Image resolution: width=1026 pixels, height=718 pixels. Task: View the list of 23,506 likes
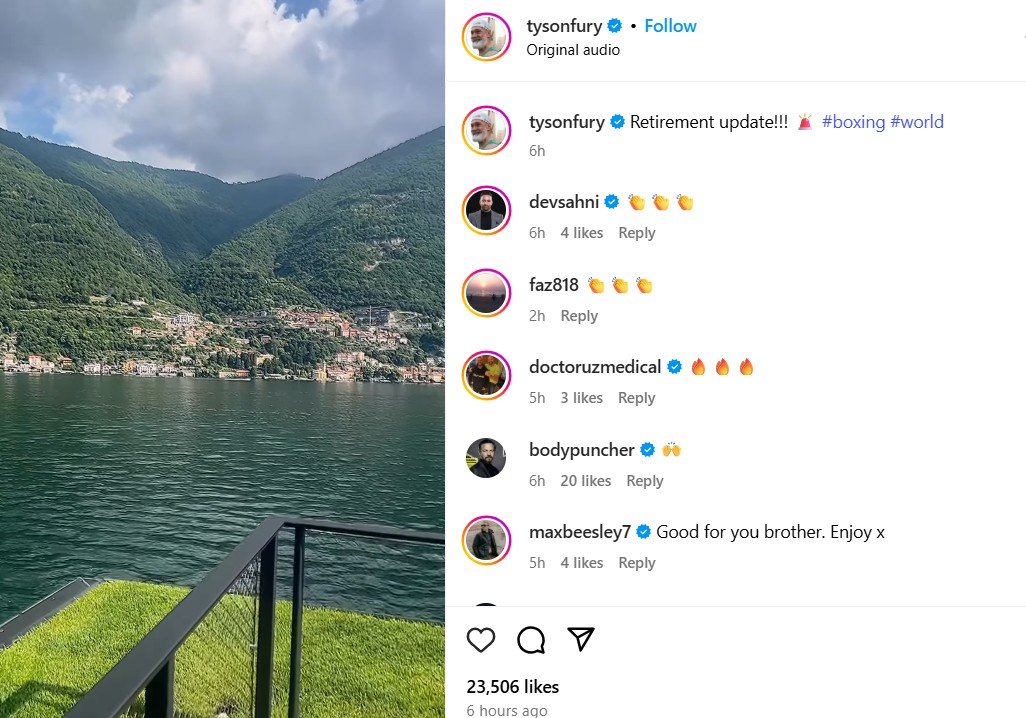coord(513,687)
